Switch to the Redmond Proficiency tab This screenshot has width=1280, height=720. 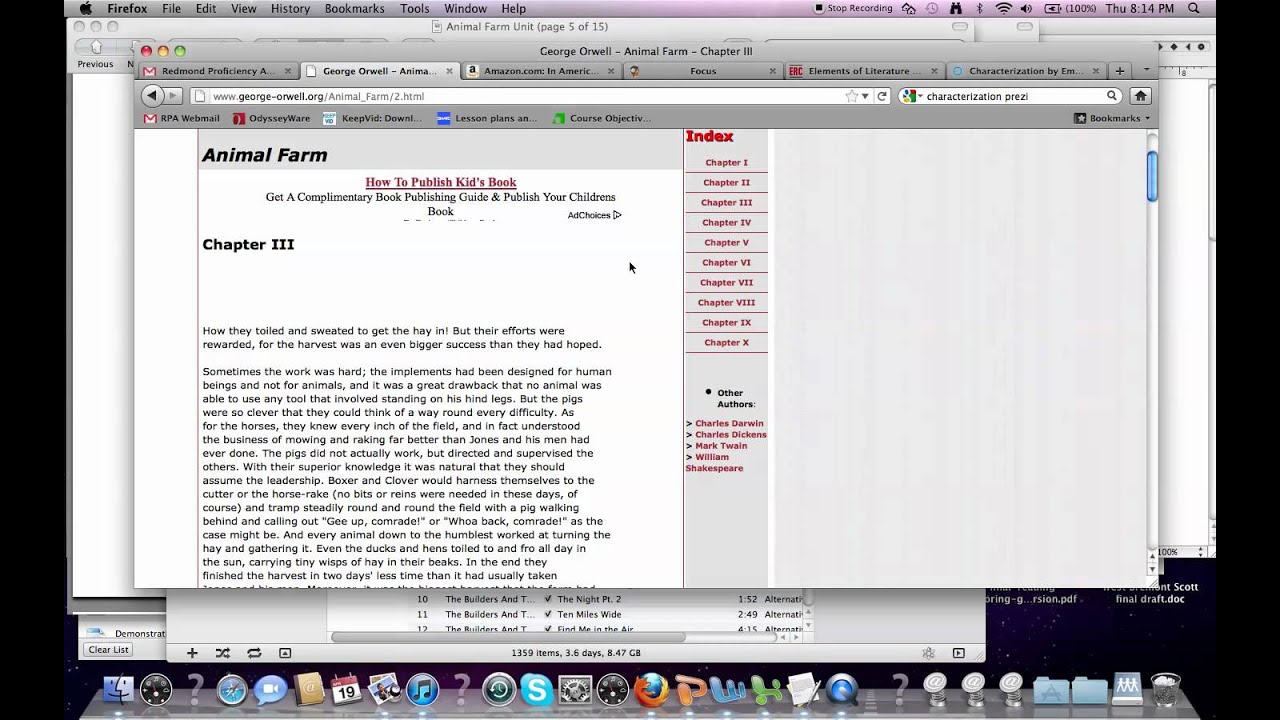(x=217, y=71)
